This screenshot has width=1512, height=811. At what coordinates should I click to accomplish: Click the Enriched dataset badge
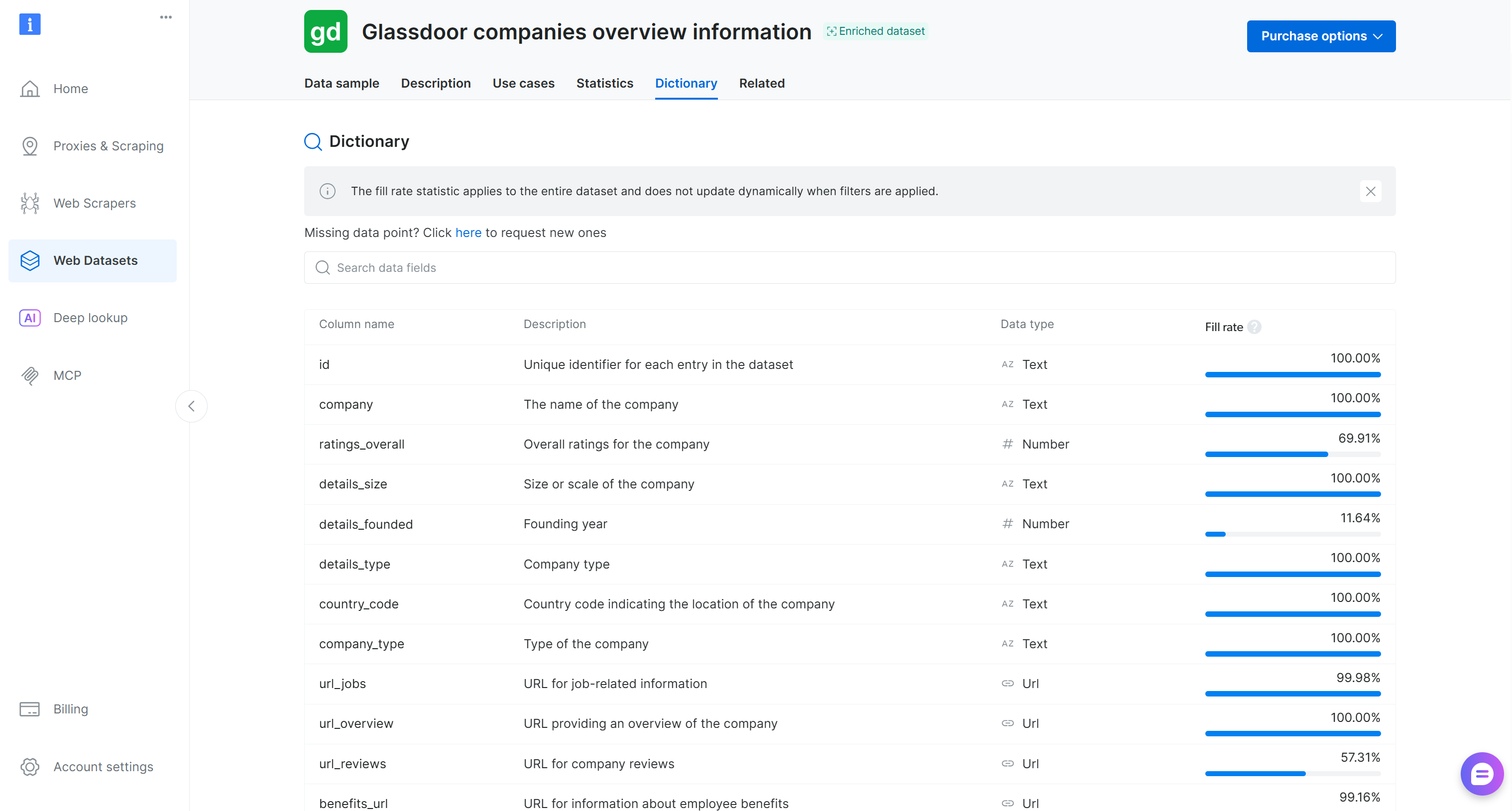pos(876,31)
